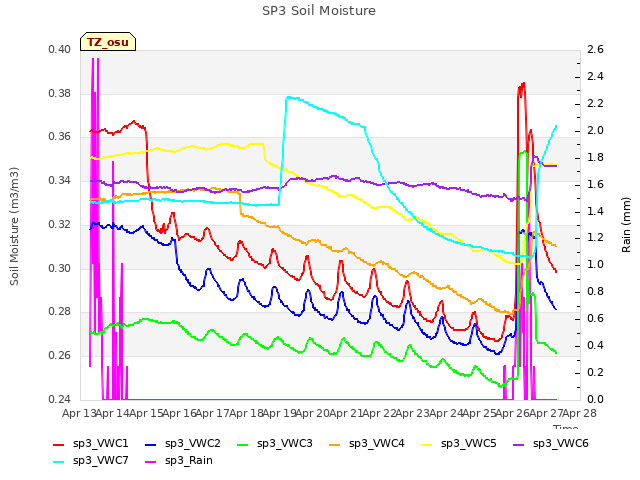Click the 1.6 right axis tick label
The image size is (640, 480).
(596, 184)
